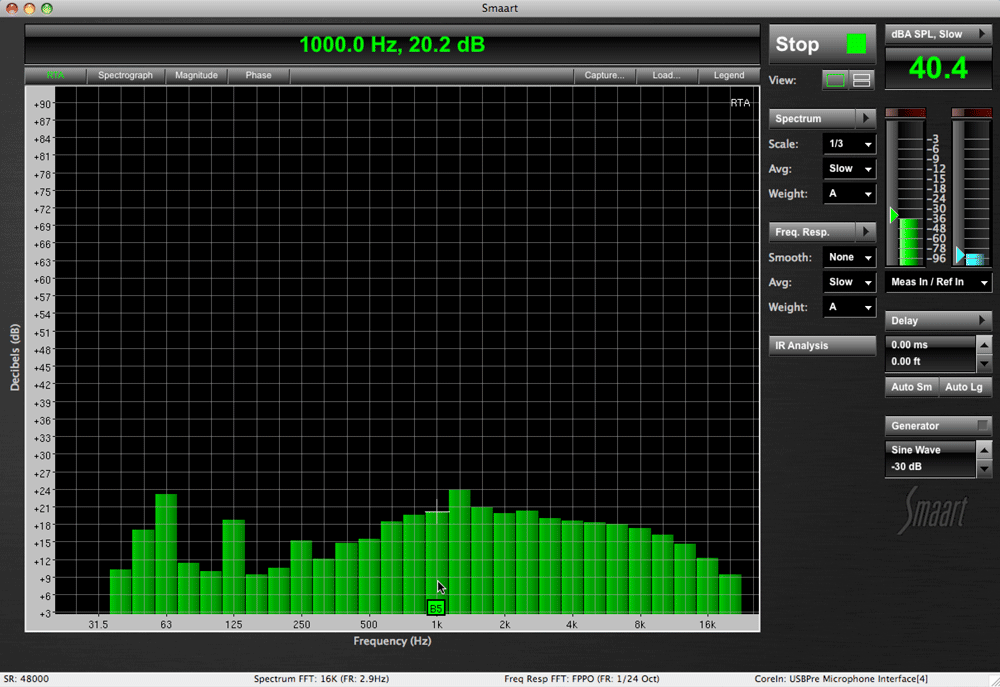Click the 0.00 ft delay field
Viewport: 1000px width, 687px height.
(930, 362)
